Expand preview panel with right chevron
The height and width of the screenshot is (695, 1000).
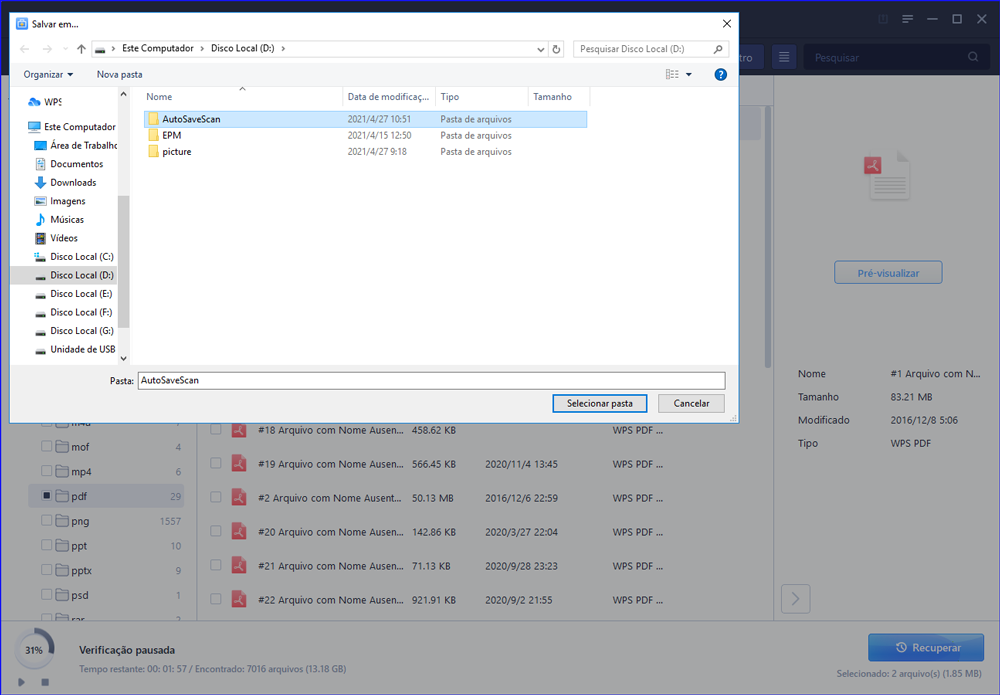coord(795,599)
